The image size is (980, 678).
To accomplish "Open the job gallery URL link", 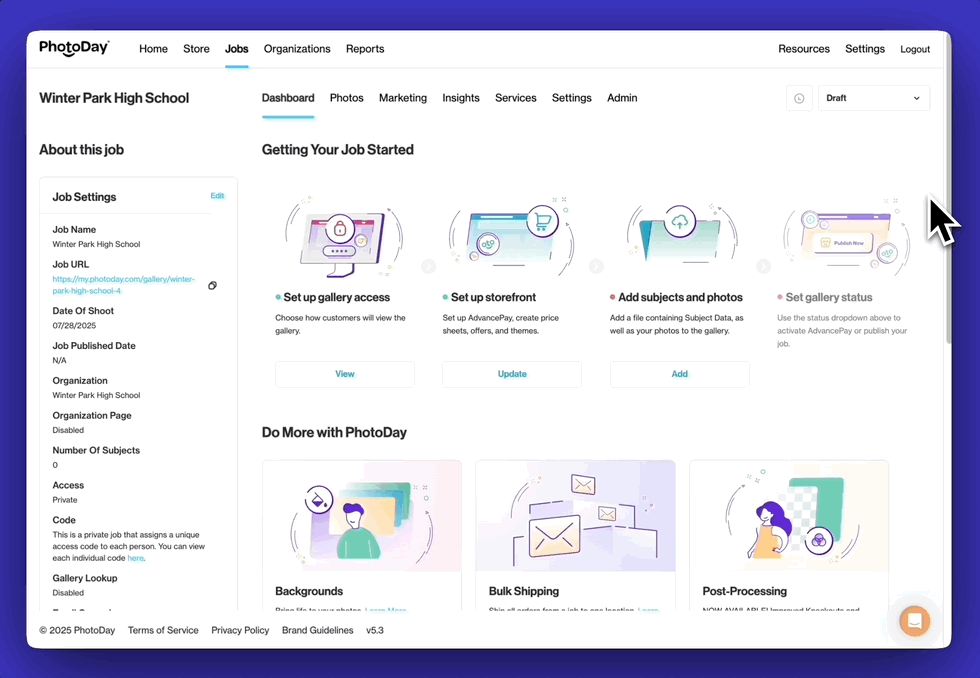I will 123,285.
